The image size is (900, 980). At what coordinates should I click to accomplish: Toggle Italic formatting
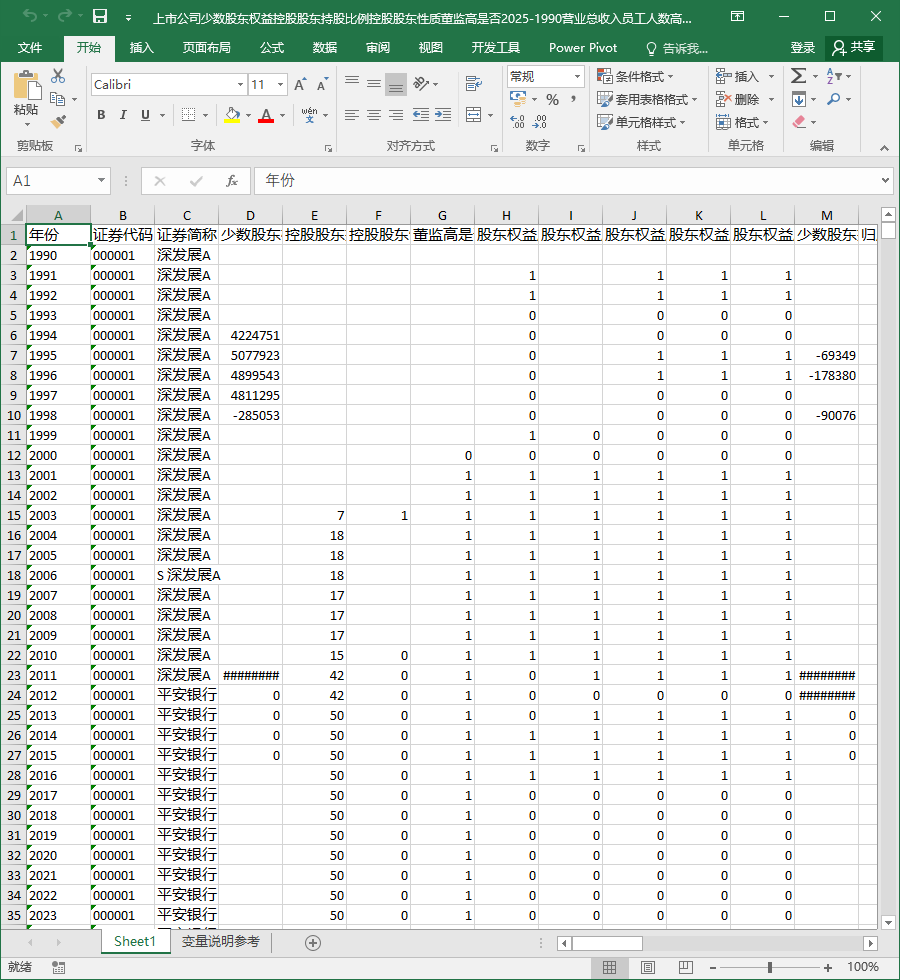pos(123,115)
